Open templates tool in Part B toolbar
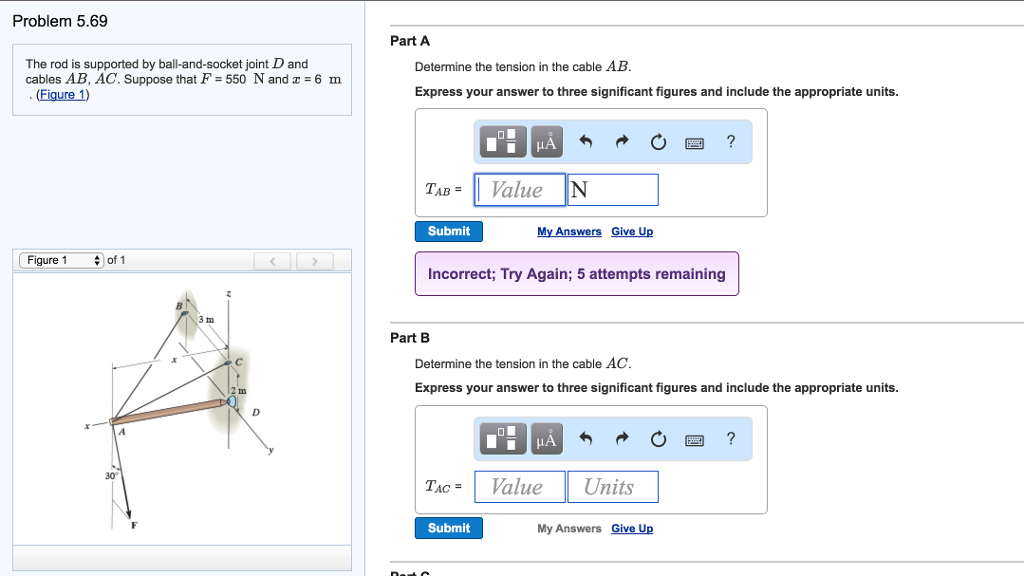1024x576 pixels. [x=503, y=438]
